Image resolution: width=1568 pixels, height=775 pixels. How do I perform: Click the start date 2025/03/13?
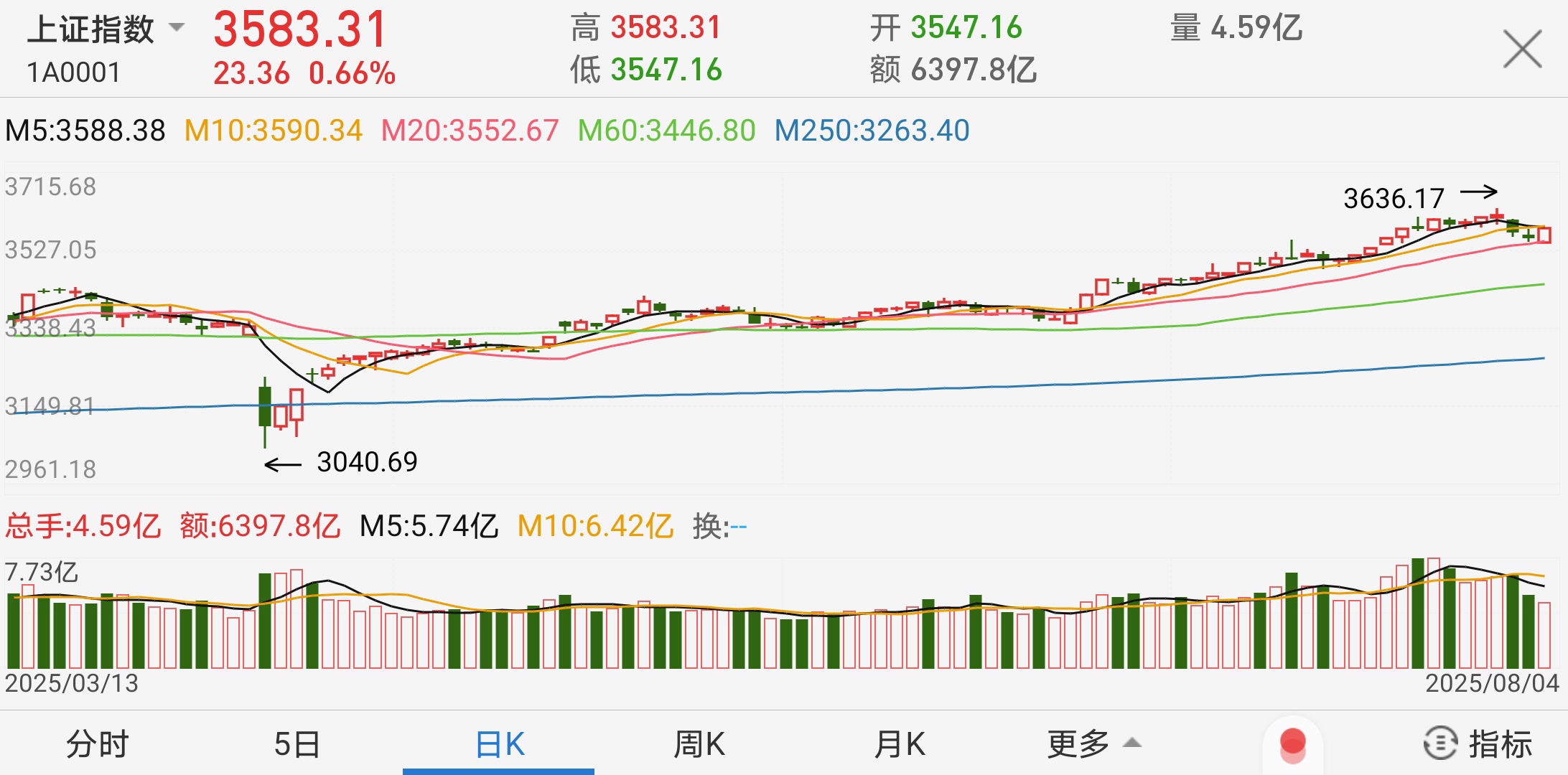[x=72, y=683]
